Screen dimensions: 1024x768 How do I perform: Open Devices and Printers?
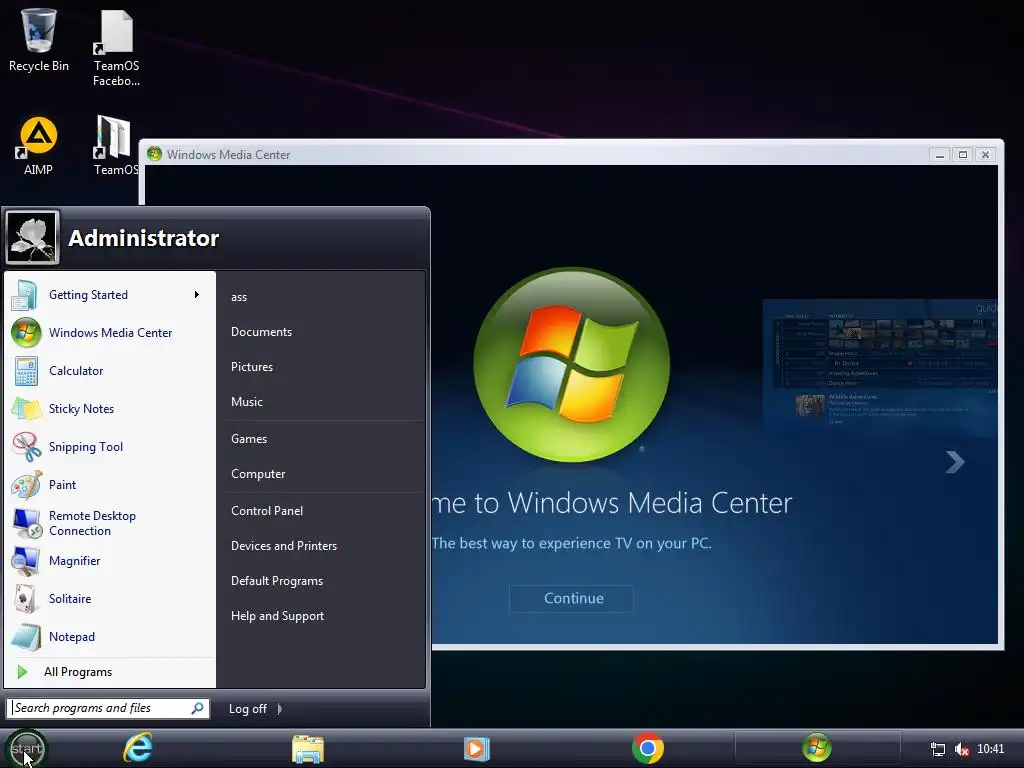pyautogui.click(x=284, y=546)
